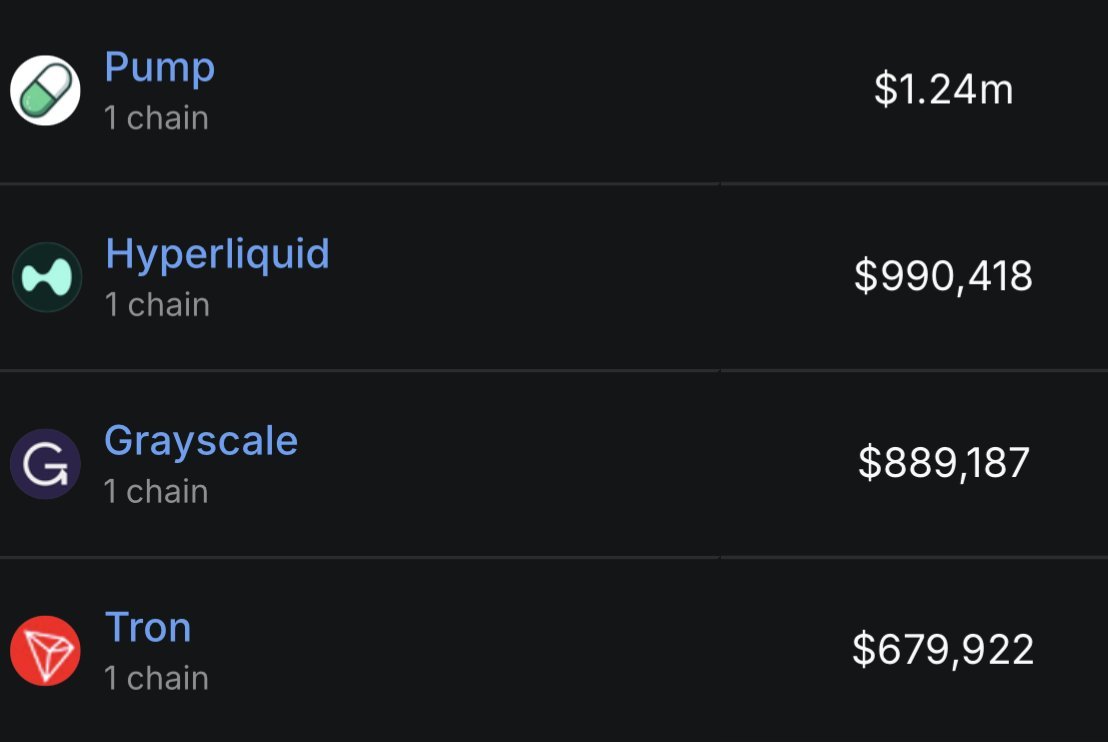This screenshot has width=1108, height=742.
Task: Click the divider line below Grayscale row
Action: [554, 557]
